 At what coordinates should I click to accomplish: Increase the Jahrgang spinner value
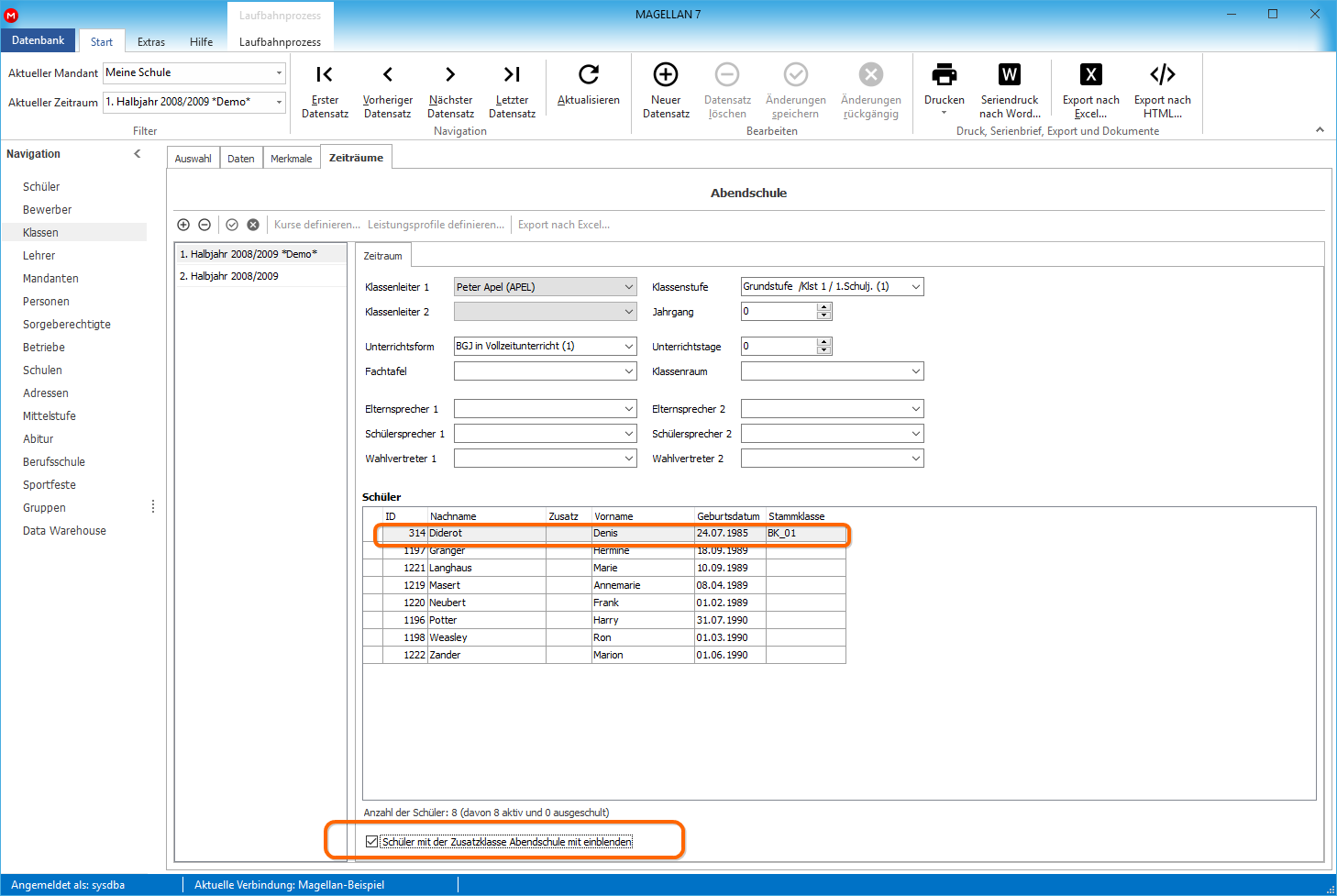pyautogui.click(x=823, y=307)
